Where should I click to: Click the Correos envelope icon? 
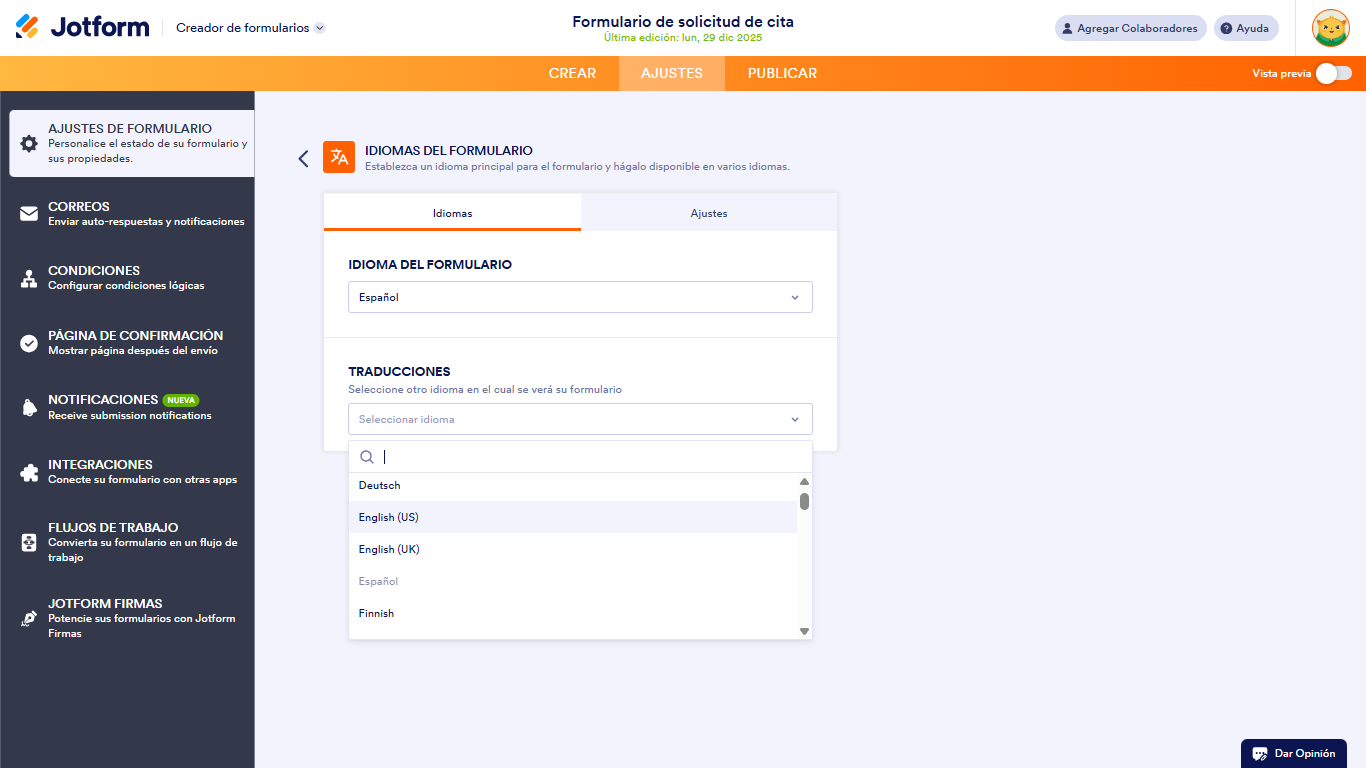point(29,213)
